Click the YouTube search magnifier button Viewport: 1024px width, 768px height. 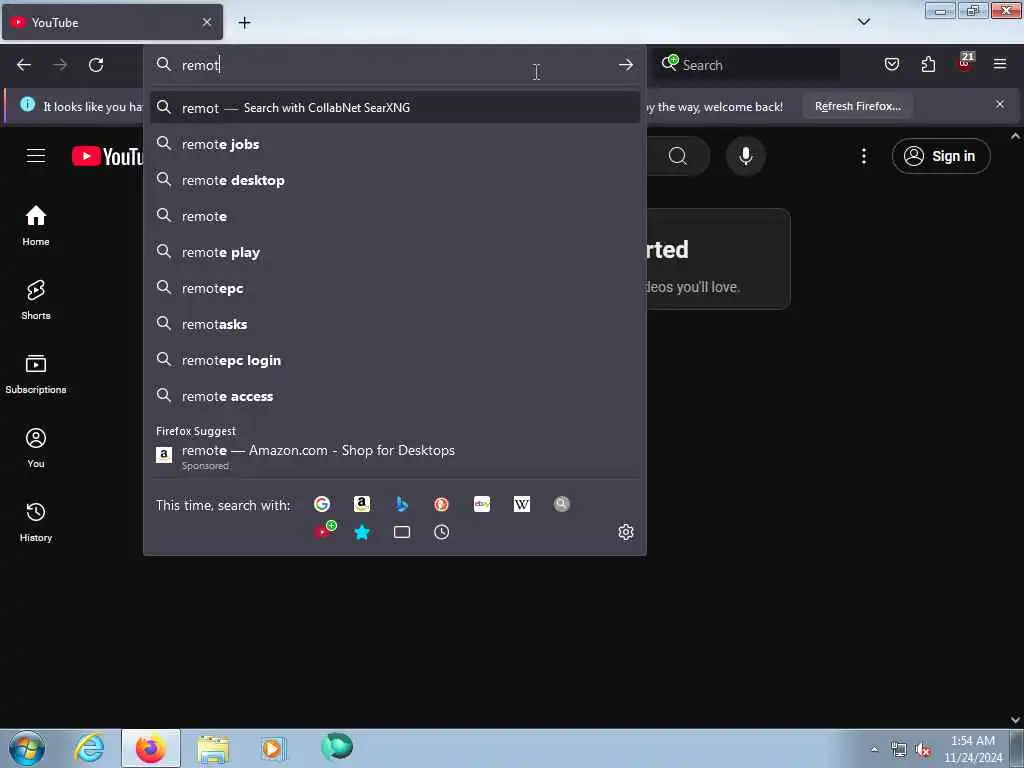pos(678,156)
